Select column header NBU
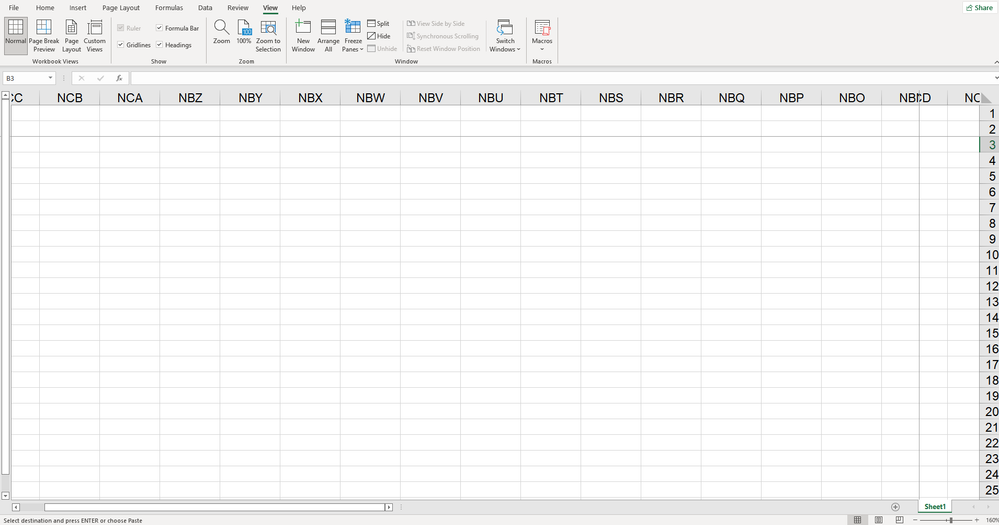999x525 pixels. (491, 97)
